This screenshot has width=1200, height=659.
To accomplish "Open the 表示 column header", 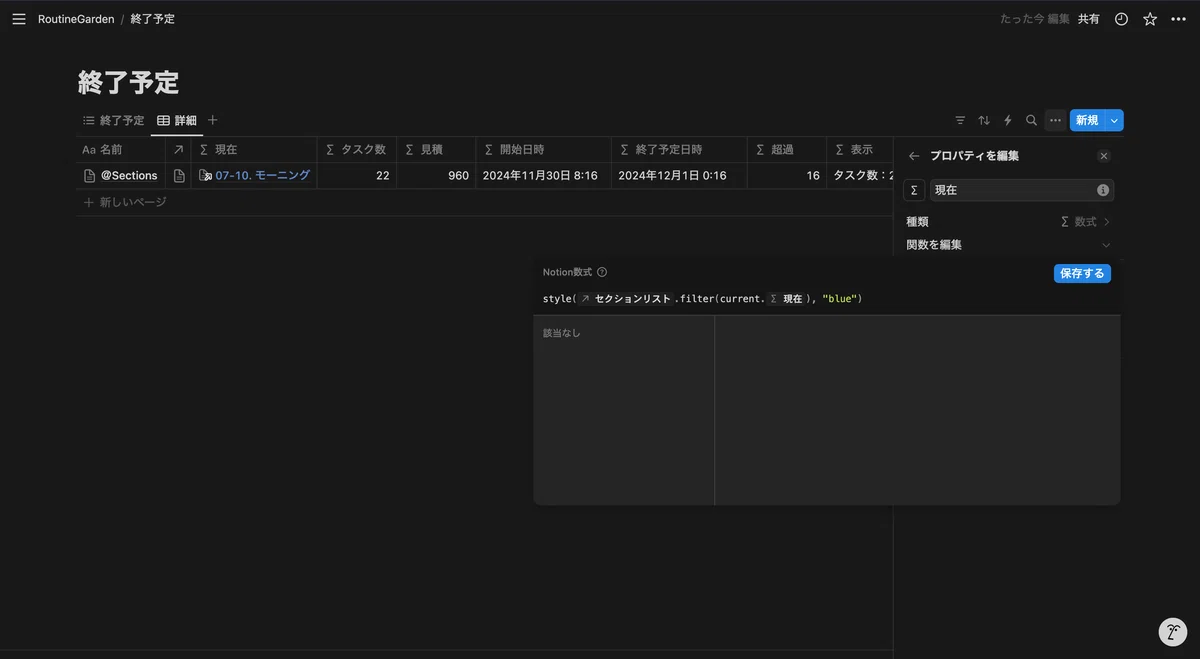I will click(x=860, y=149).
